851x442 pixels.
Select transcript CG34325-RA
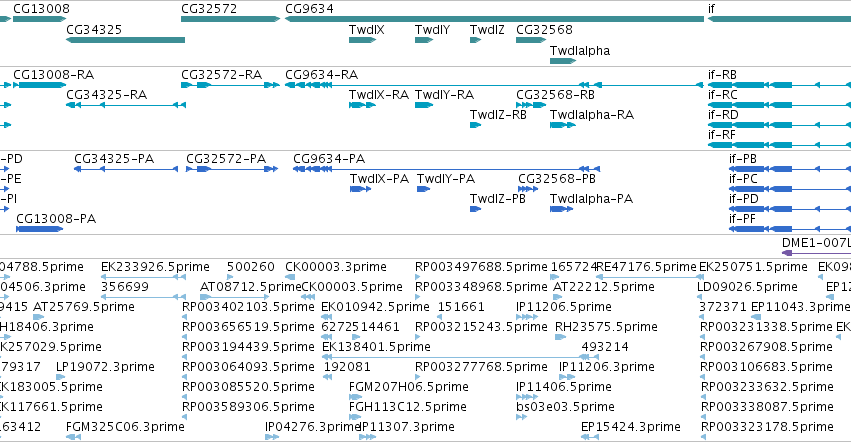pyautogui.click(x=106, y=95)
